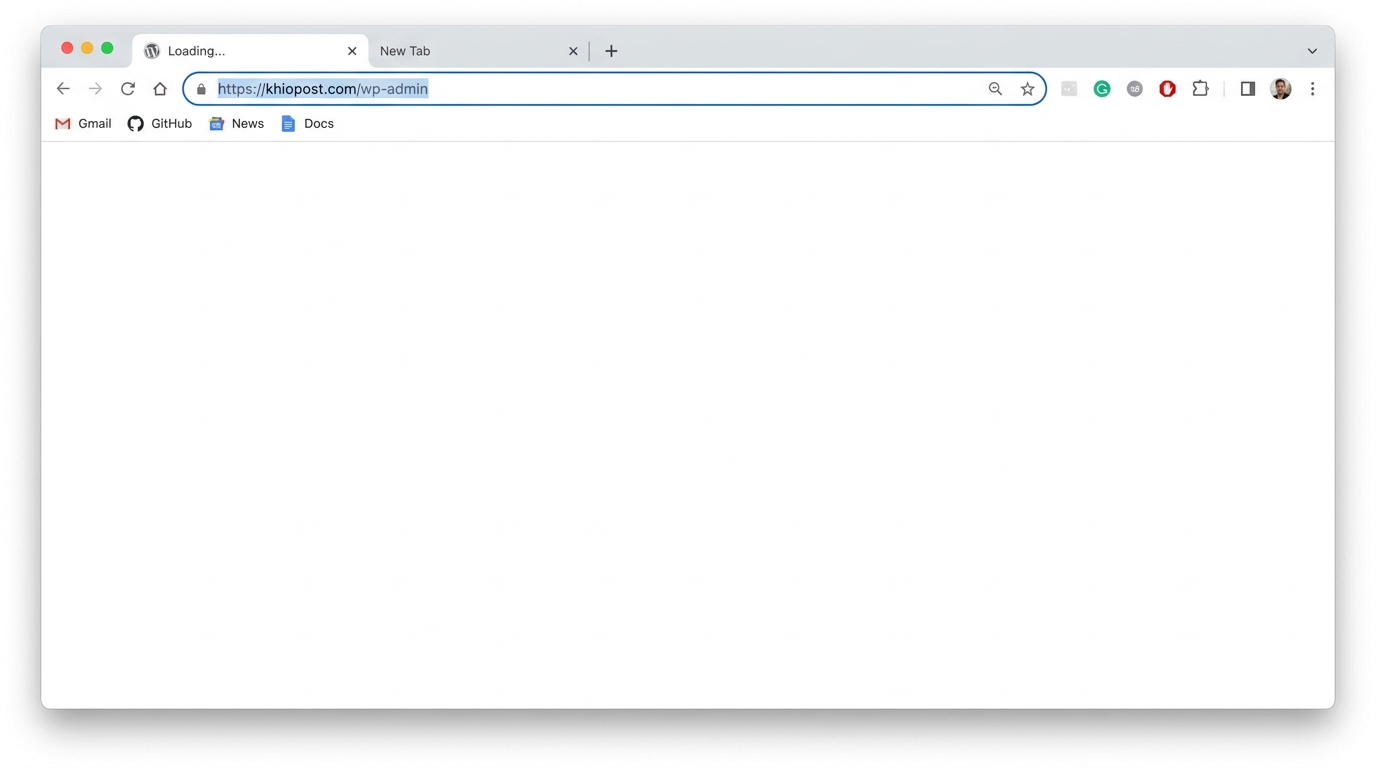The height and width of the screenshot is (768, 1376).
Task: Reload the current page
Action: 128,89
